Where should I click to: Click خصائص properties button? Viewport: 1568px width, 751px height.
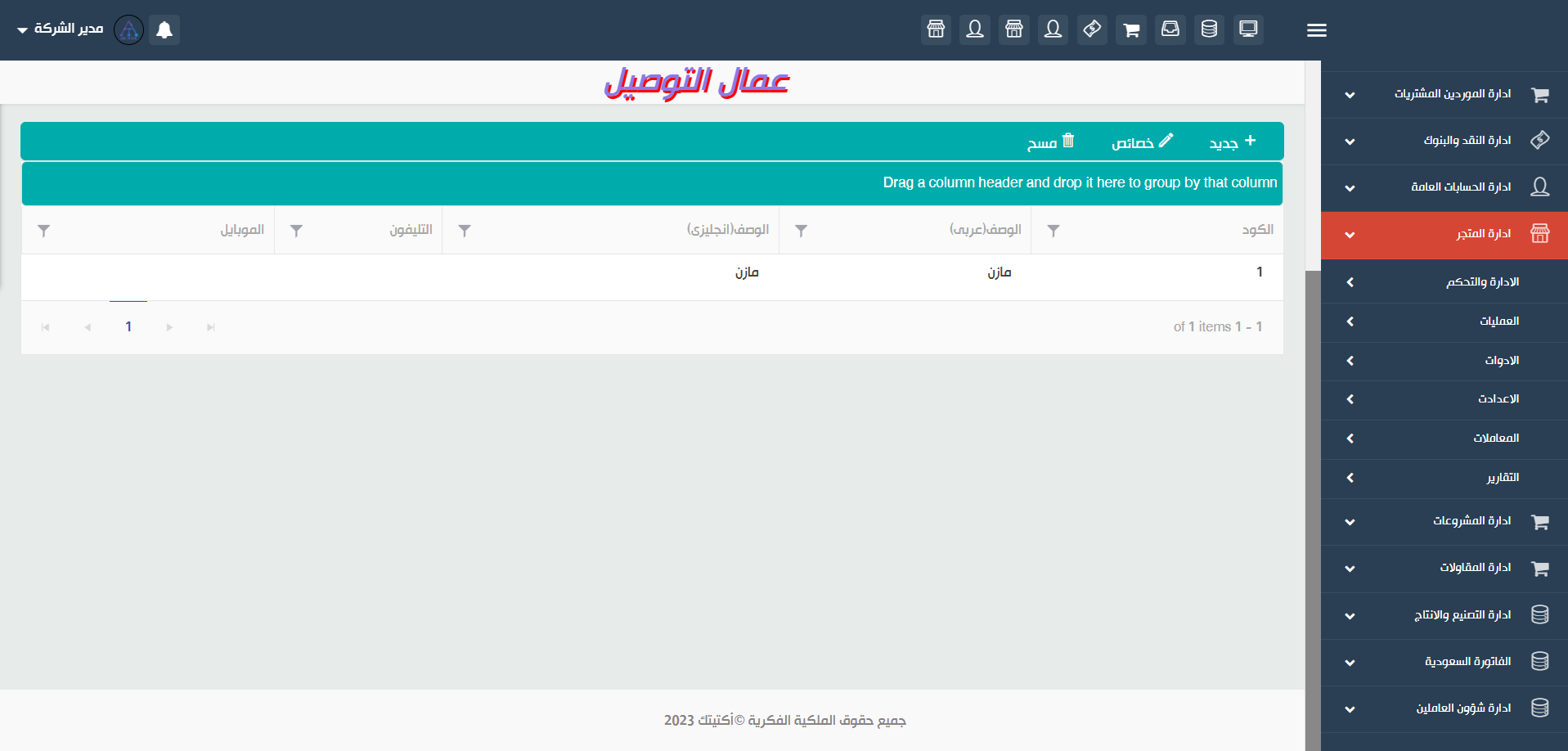click(1142, 142)
